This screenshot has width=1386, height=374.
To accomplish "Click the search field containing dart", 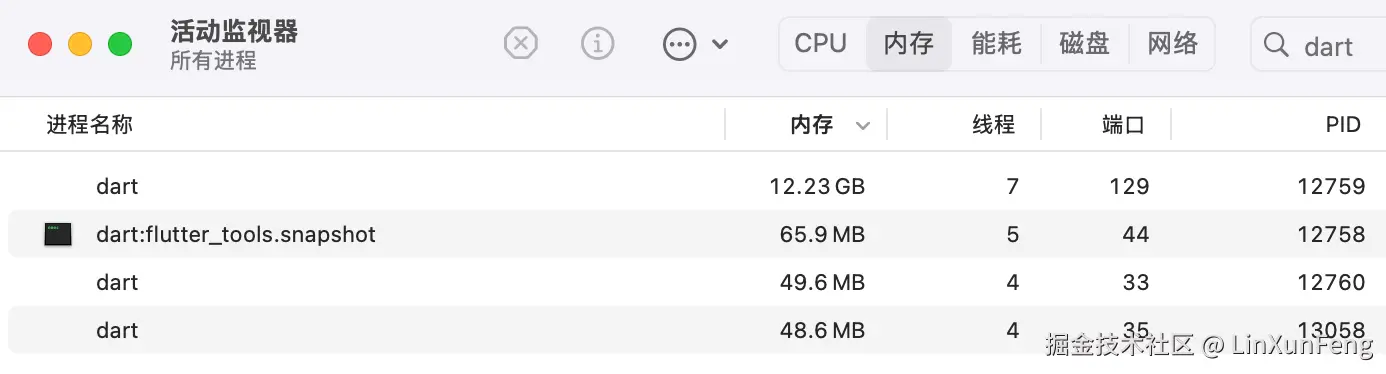I will coord(1318,44).
